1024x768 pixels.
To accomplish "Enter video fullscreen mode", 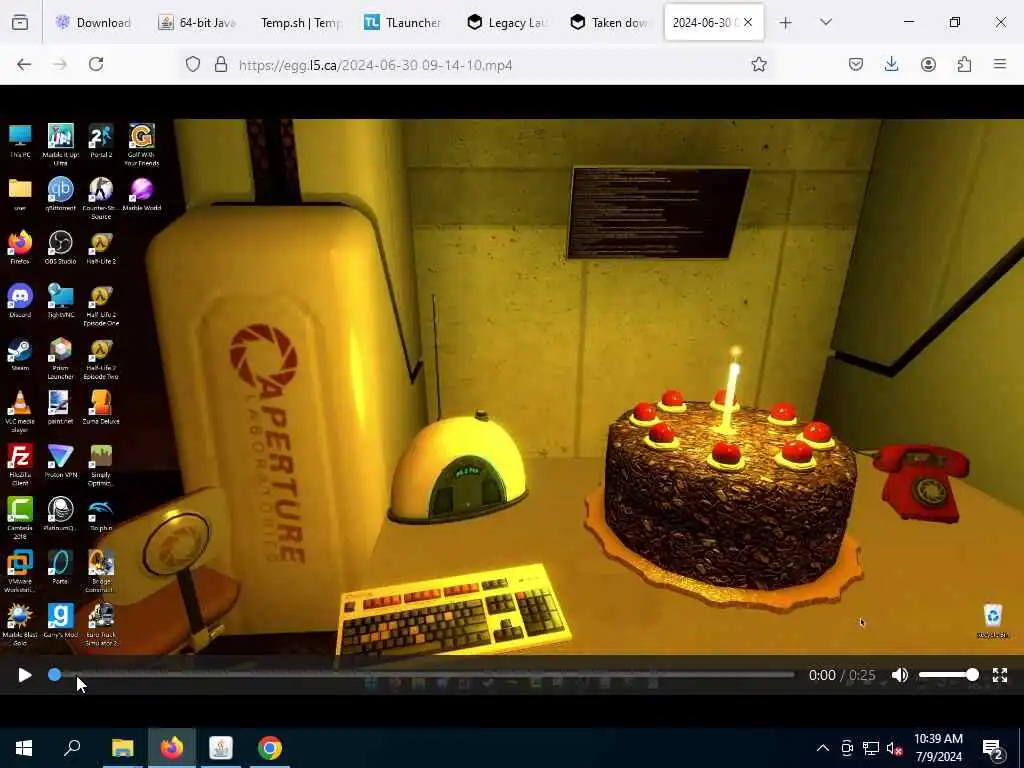I will click(1000, 675).
